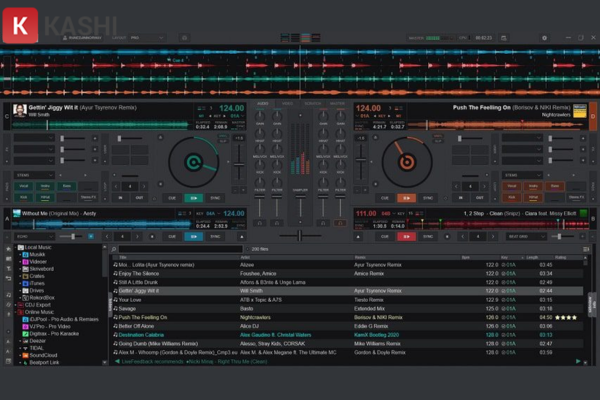600x400 pixels.
Task: Double the loop length on deck C
Action: (144, 186)
